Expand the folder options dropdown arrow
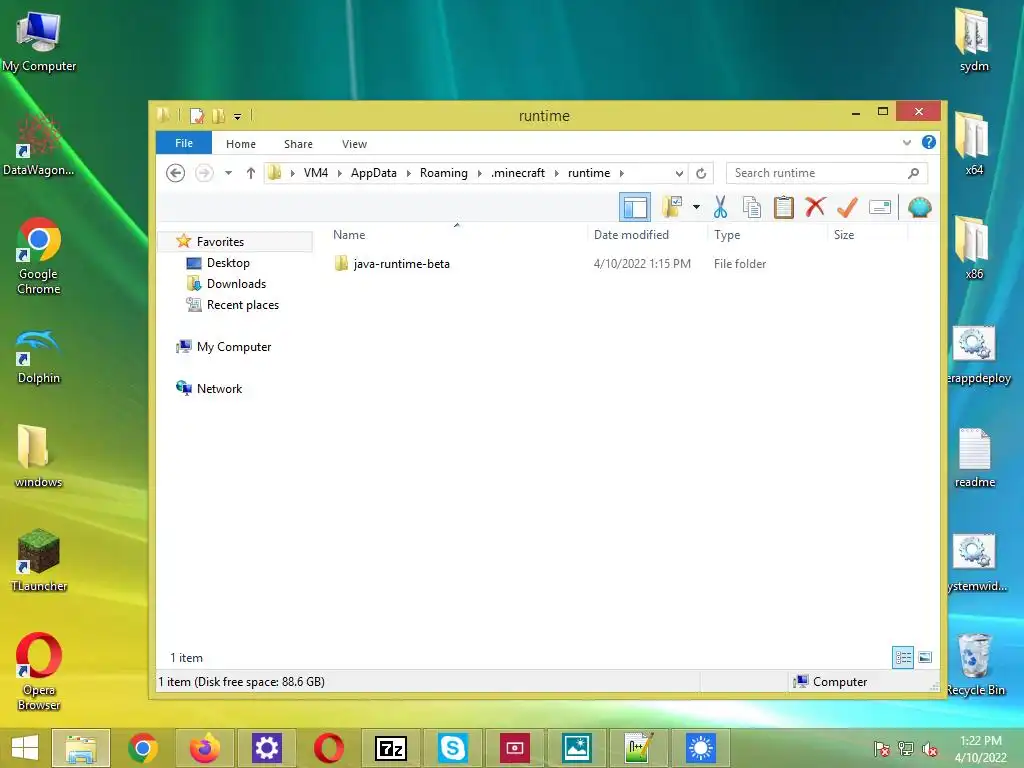 pyautogui.click(x=696, y=208)
